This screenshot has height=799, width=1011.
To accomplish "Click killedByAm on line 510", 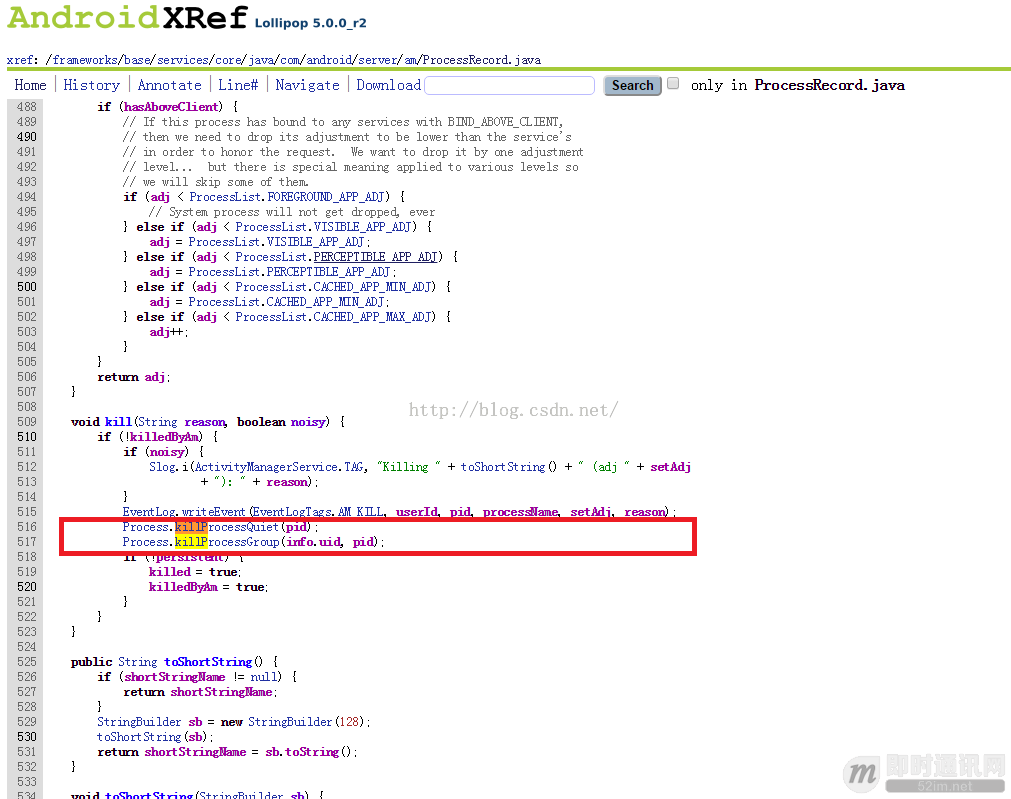I will (164, 437).
